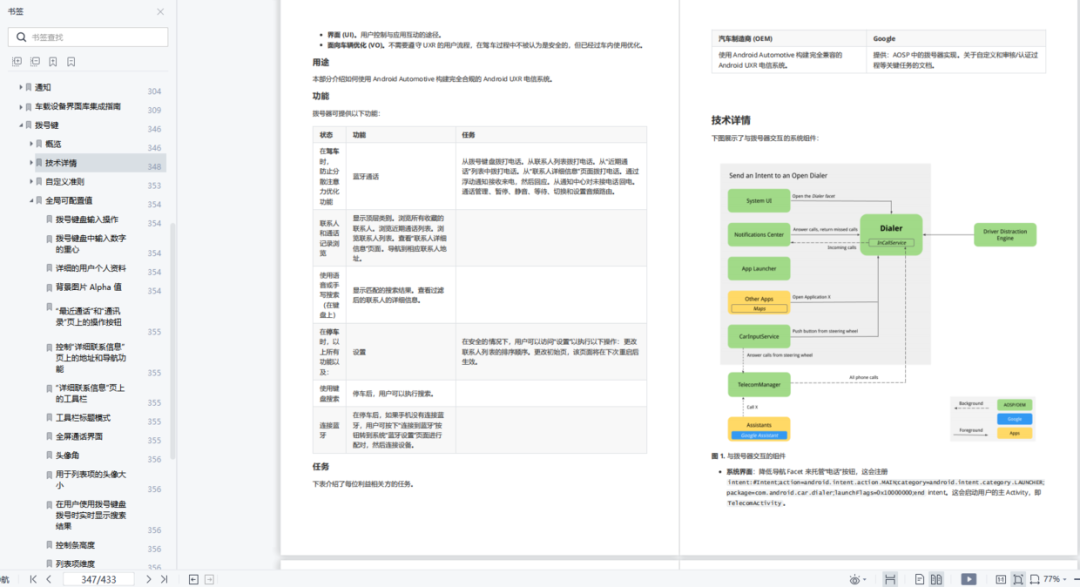1080x587 pixels.
Task: Toggle continuous scrolling mode icon
Action: (890, 579)
